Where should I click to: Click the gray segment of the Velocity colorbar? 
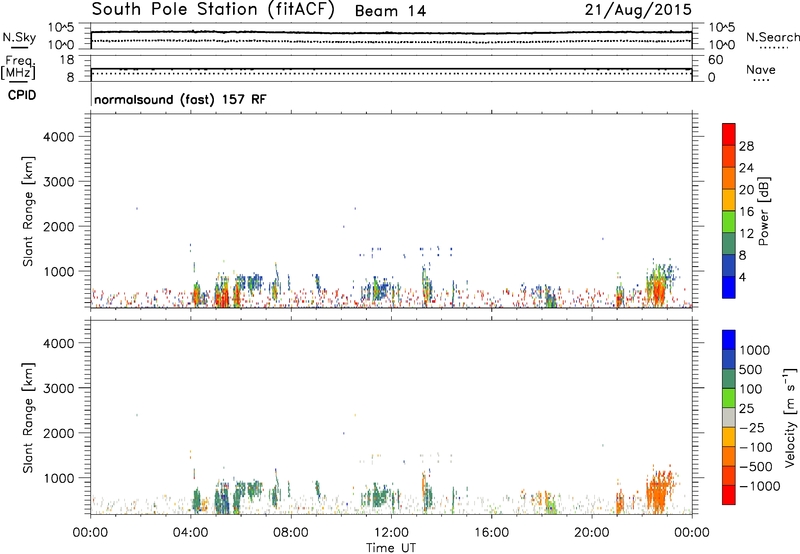pos(729,417)
